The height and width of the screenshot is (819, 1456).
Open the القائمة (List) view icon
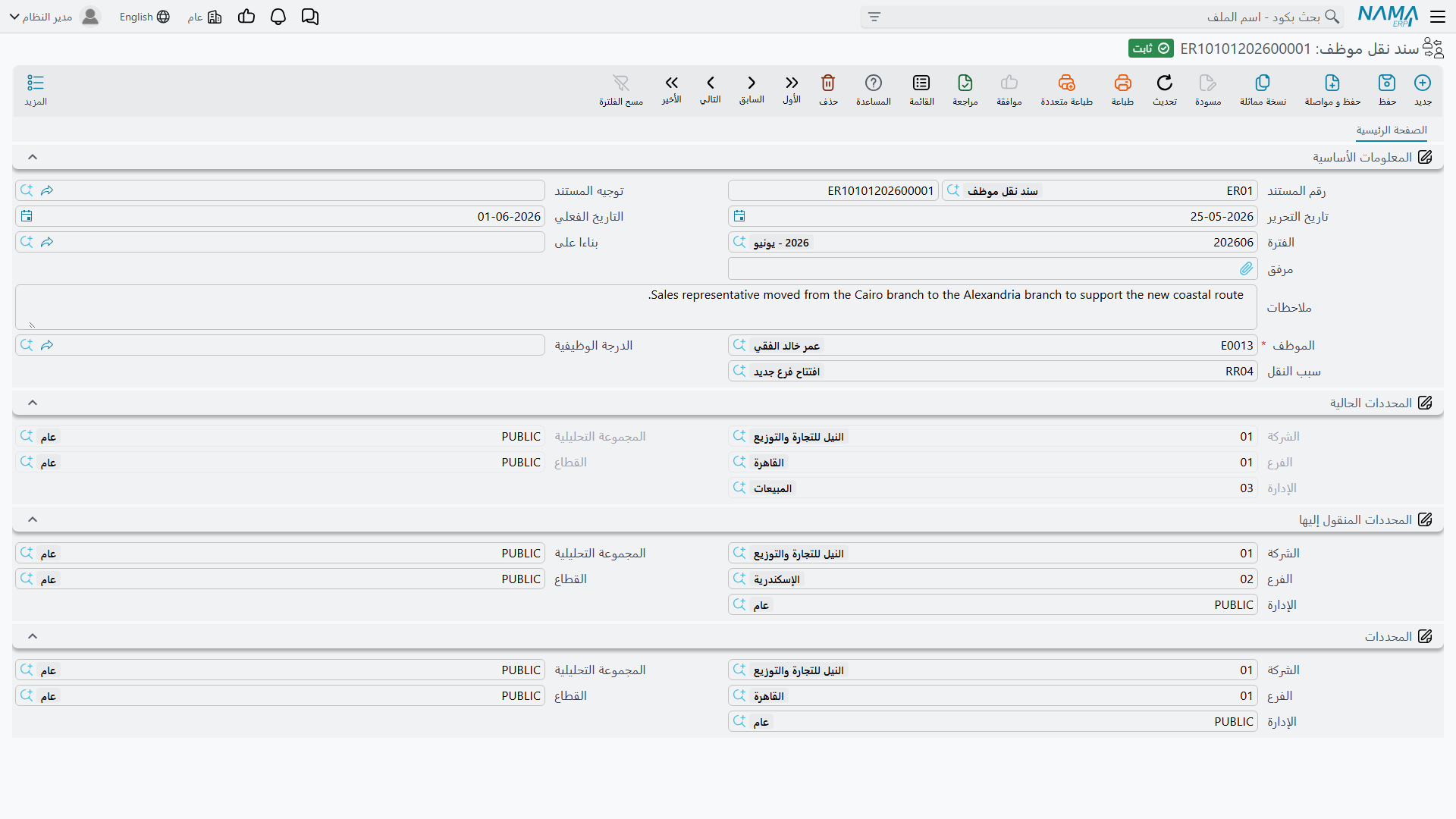point(921,83)
